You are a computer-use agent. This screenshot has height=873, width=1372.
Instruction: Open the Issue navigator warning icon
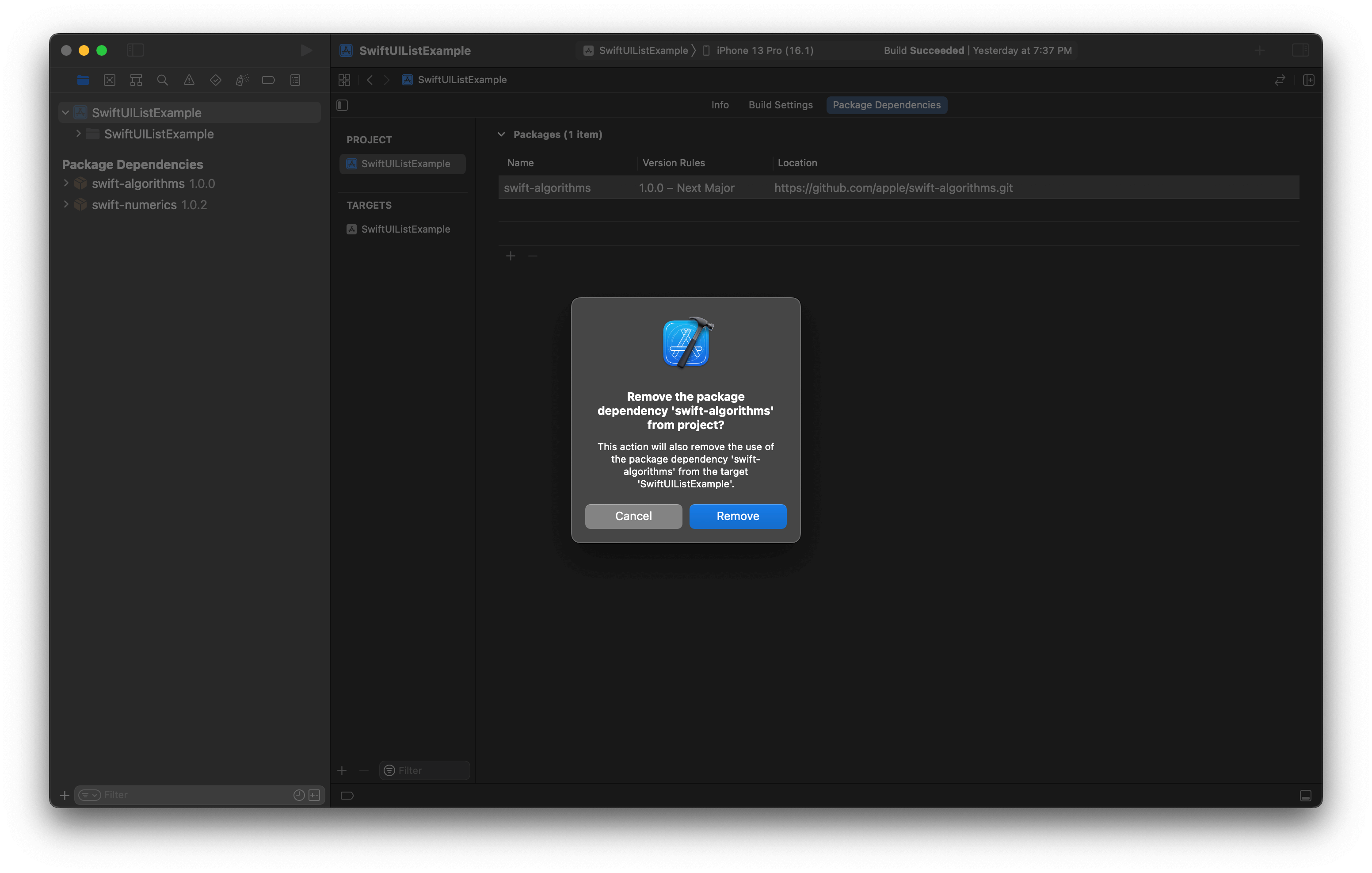(189, 80)
